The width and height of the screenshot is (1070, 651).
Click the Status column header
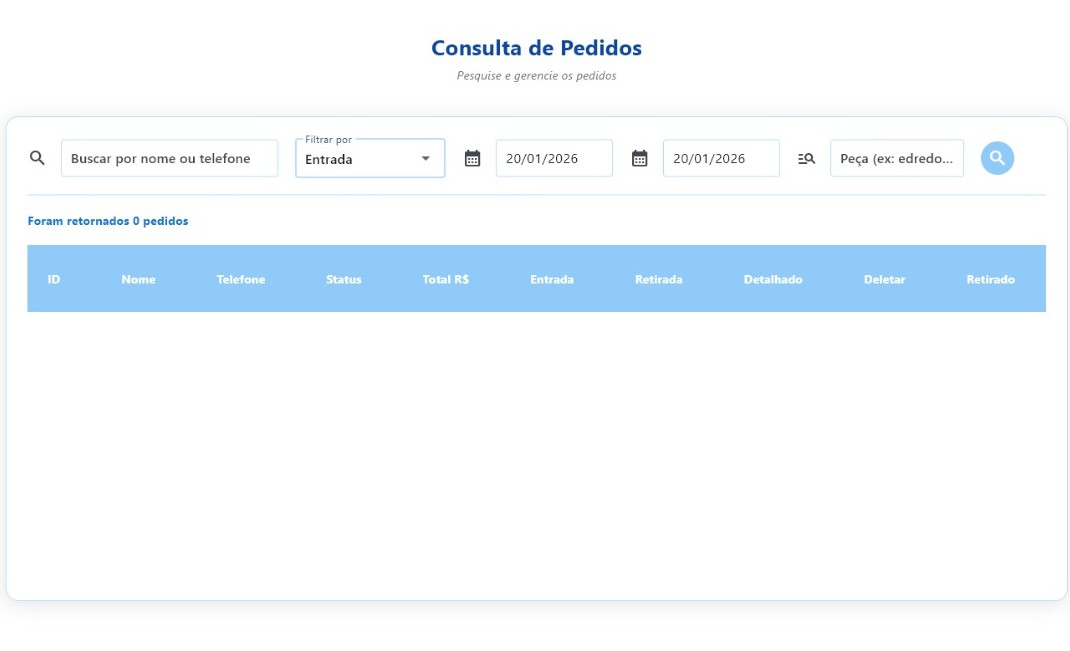[x=344, y=279]
